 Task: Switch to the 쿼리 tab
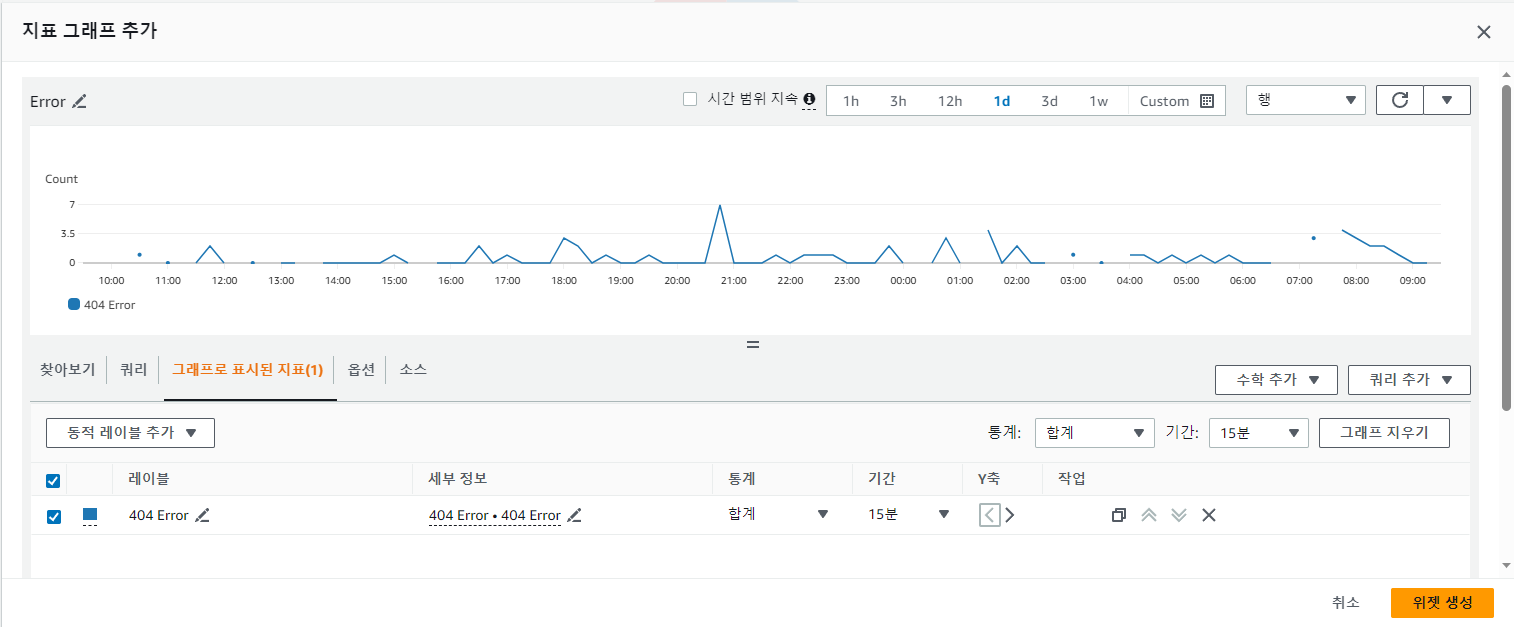(134, 370)
